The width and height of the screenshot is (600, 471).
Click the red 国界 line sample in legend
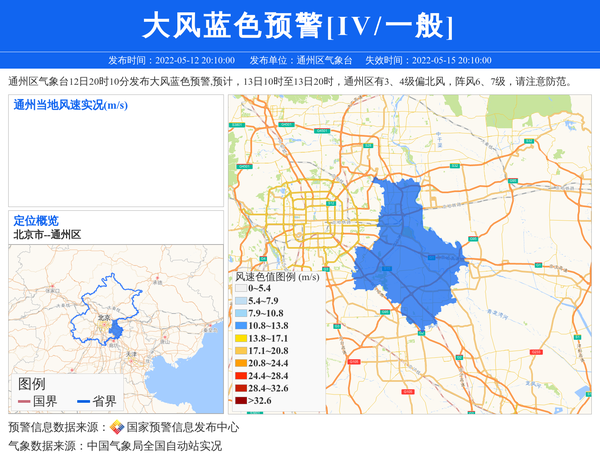[x=24, y=401]
